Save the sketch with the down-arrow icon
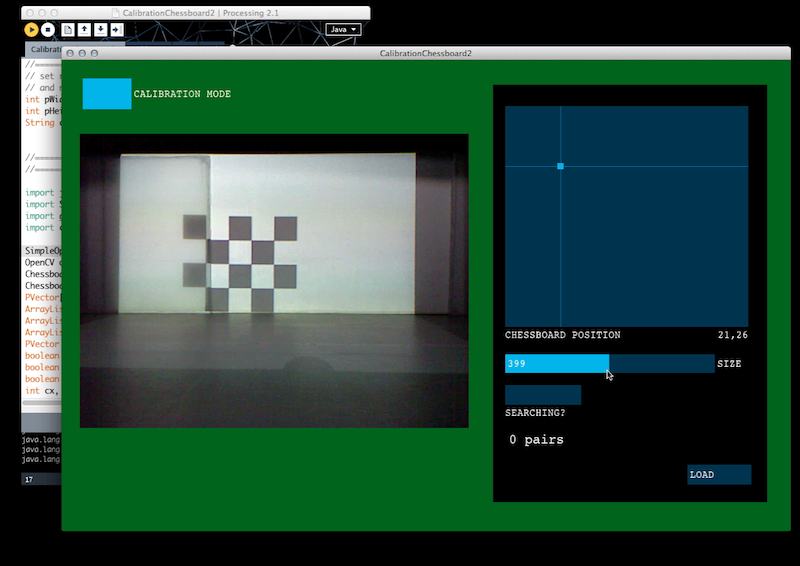Image resolution: width=800 pixels, height=566 pixels. pyautogui.click(x=101, y=30)
